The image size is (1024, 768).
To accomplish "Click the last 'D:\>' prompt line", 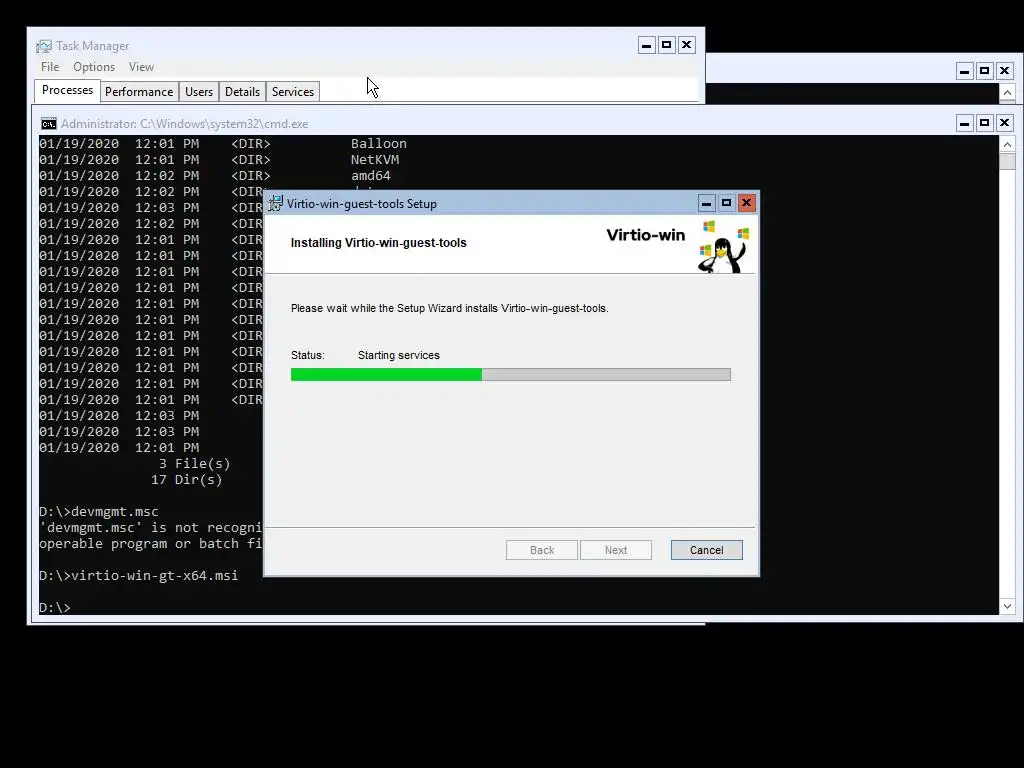I will [54, 607].
